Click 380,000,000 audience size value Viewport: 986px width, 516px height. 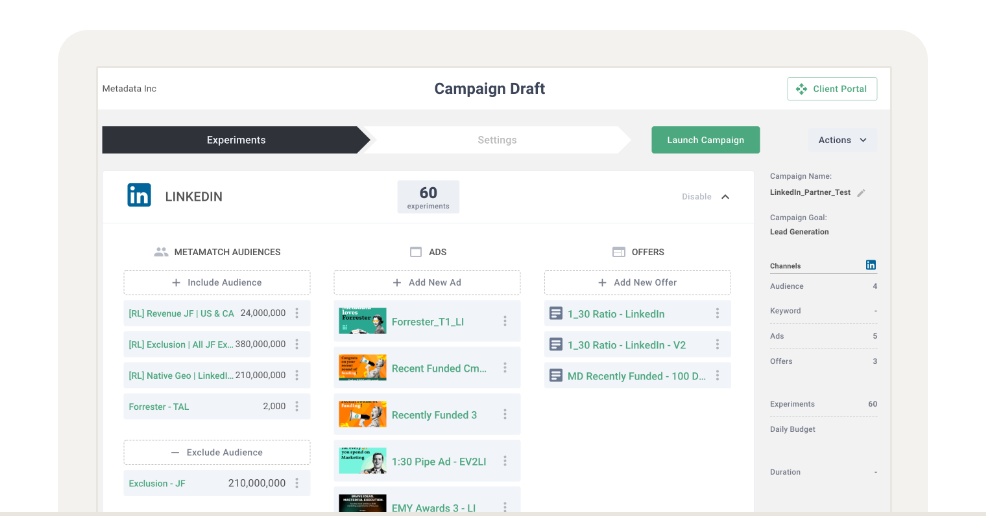coord(260,344)
